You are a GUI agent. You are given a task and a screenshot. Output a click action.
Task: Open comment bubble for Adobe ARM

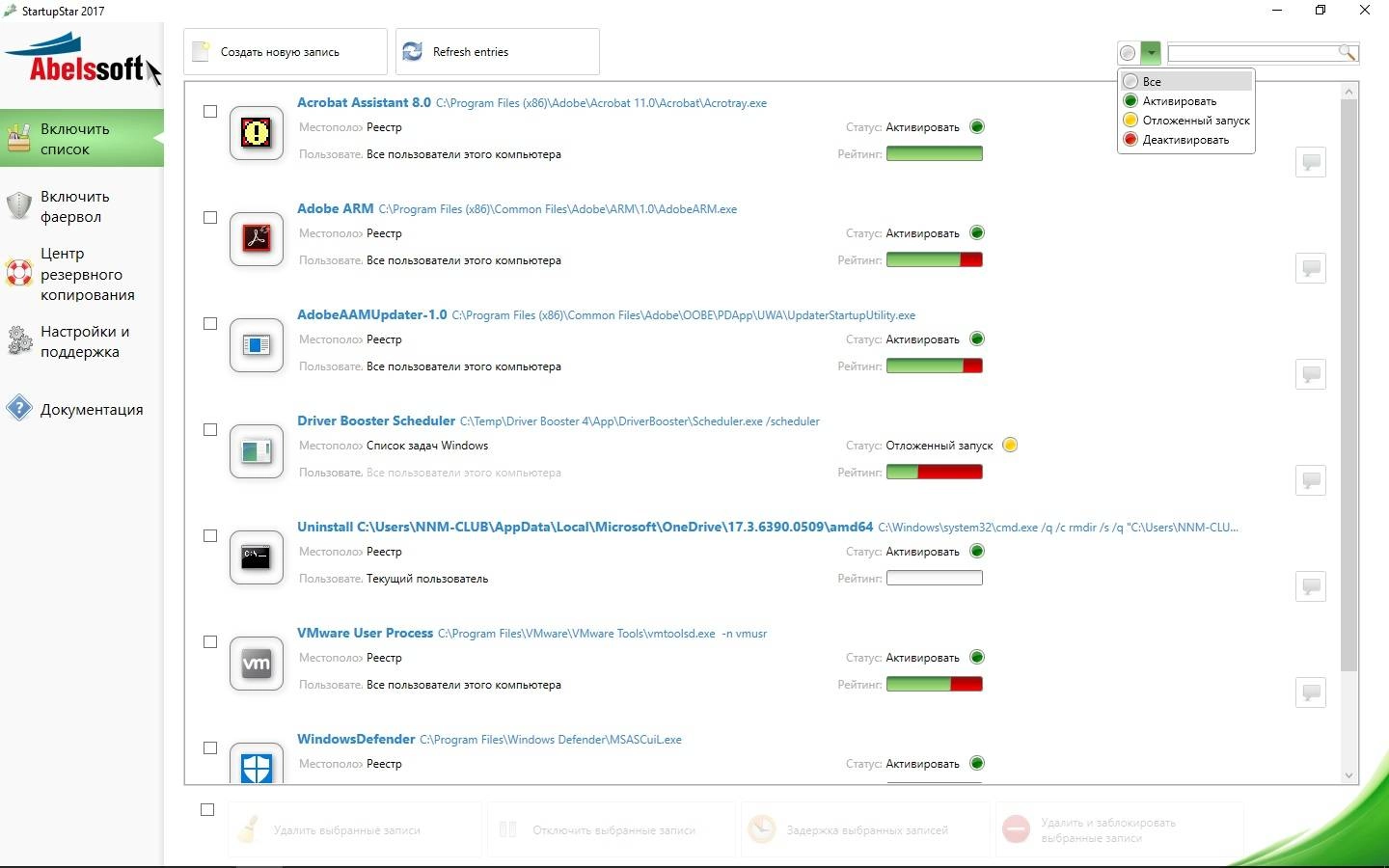point(1311,268)
